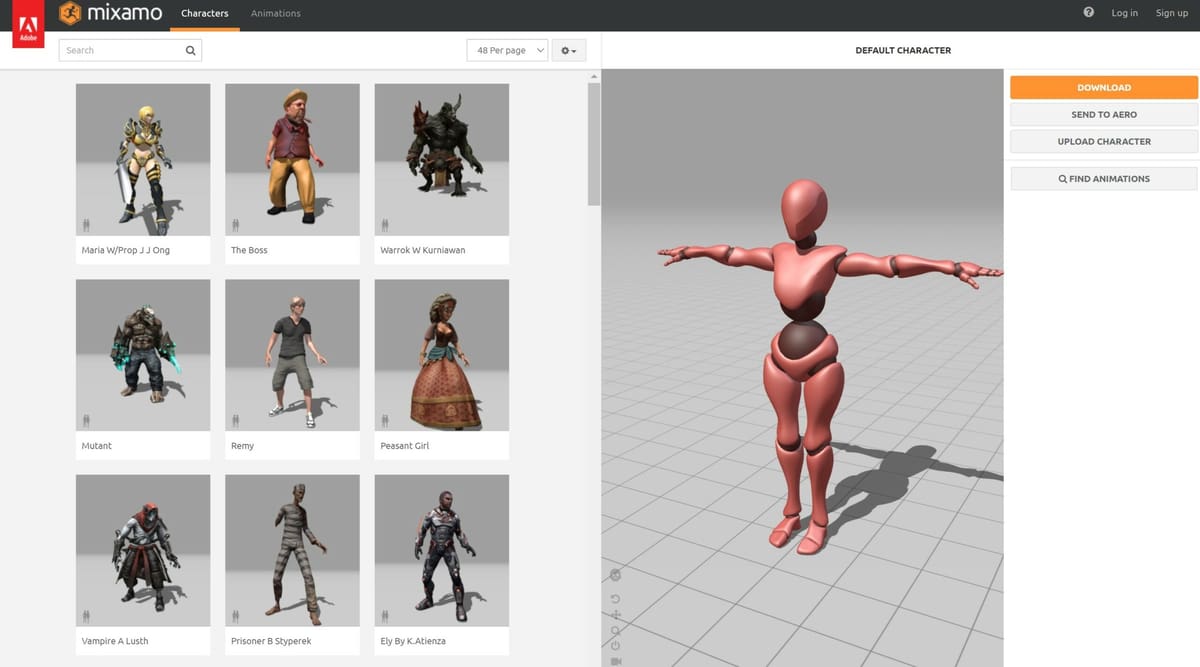Select the Prisoner B Styperek thumbnail
1200x667 pixels.
tap(292, 551)
